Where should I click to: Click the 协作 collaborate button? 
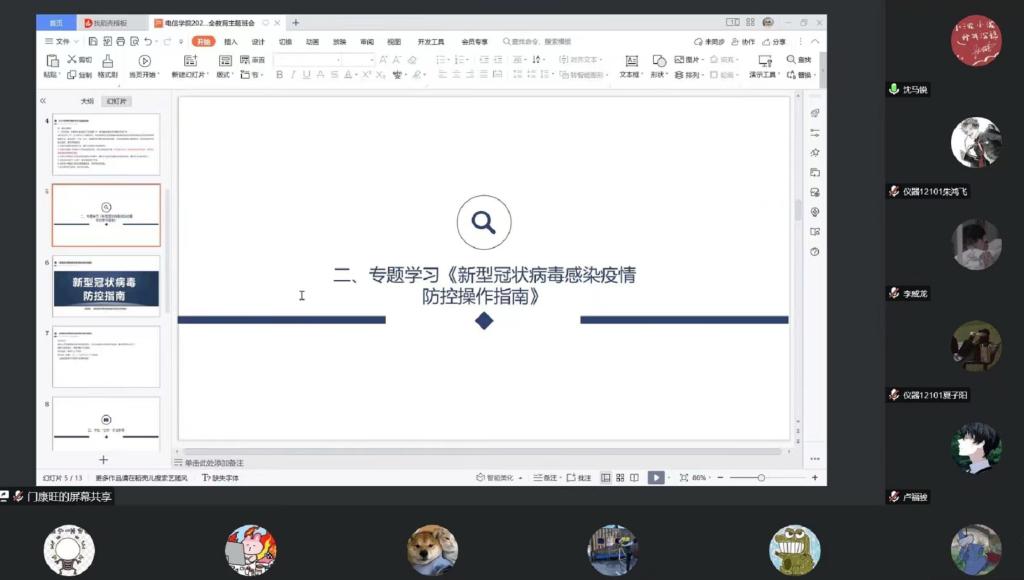click(742, 41)
